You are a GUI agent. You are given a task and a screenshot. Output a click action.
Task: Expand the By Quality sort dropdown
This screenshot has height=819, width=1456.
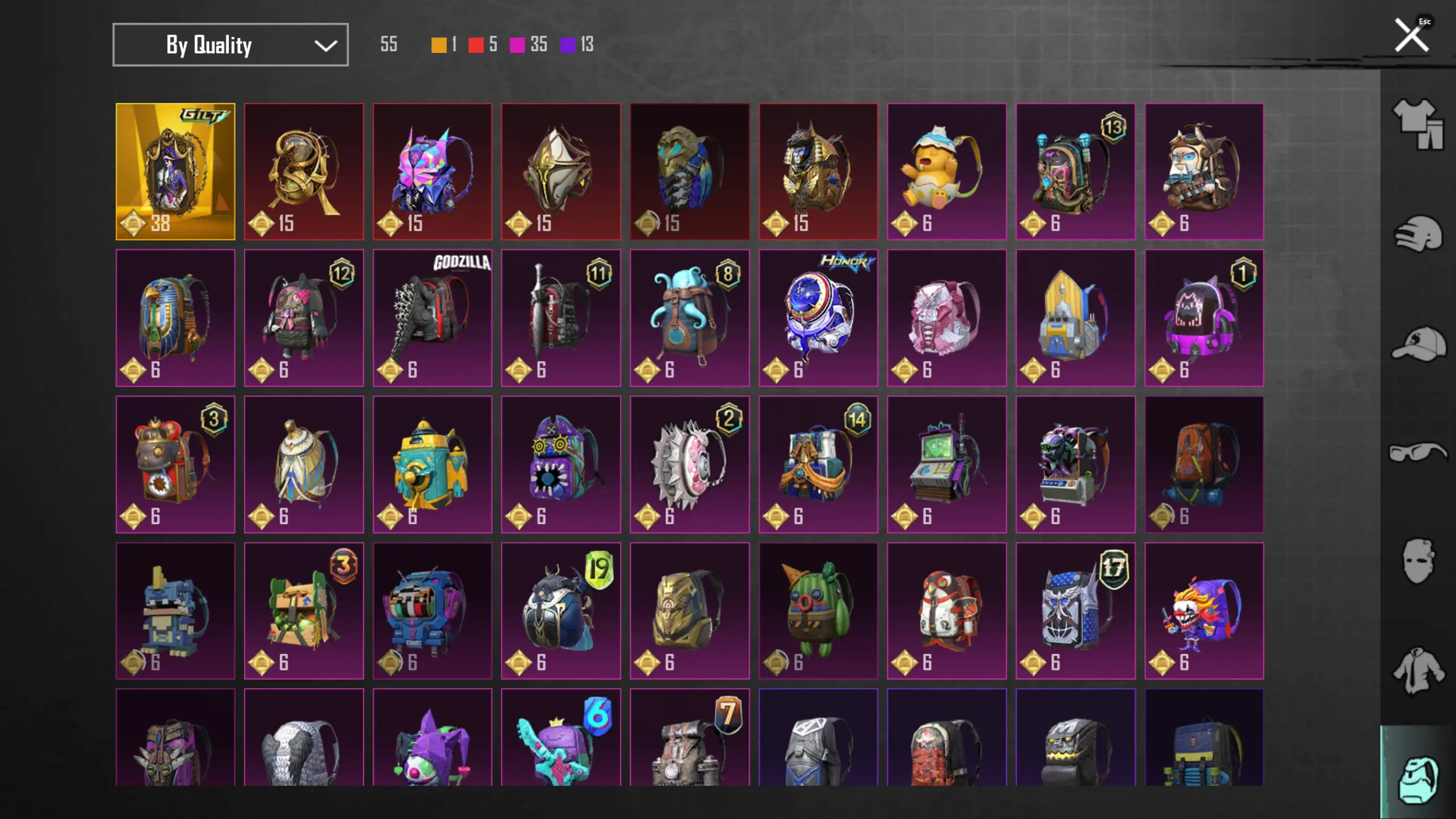(x=230, y=44)
